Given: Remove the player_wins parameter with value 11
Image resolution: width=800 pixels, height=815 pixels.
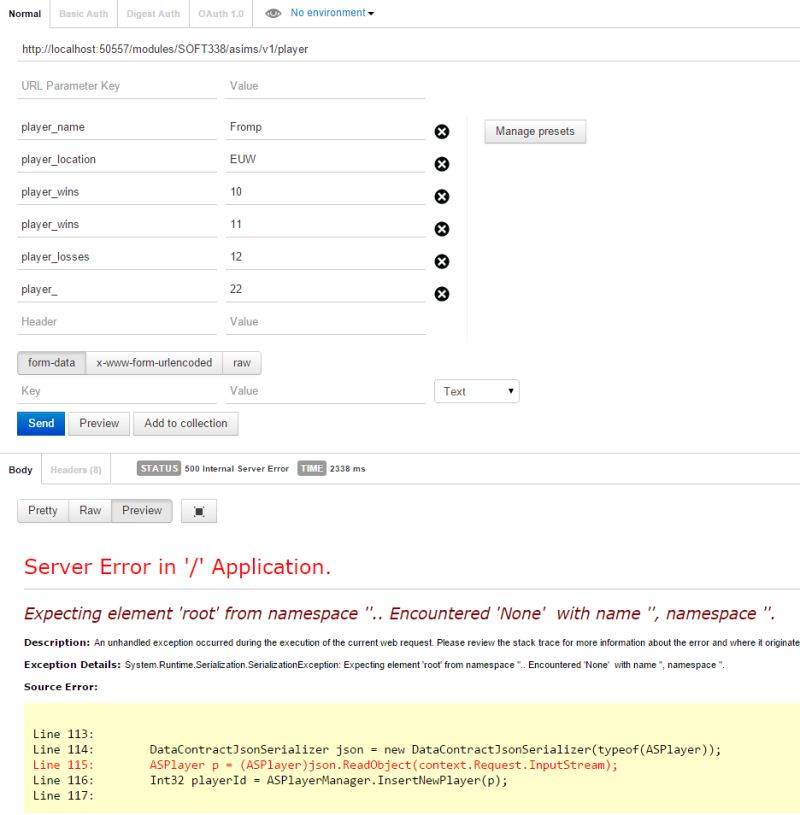Looking at the screenshot, I should click(x=441, y=228).
